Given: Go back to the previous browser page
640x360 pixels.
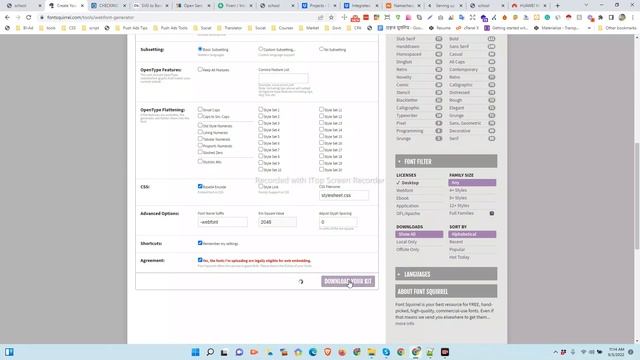Looking at the screenshot, I should pyautogui.click(x=7, y=18).
